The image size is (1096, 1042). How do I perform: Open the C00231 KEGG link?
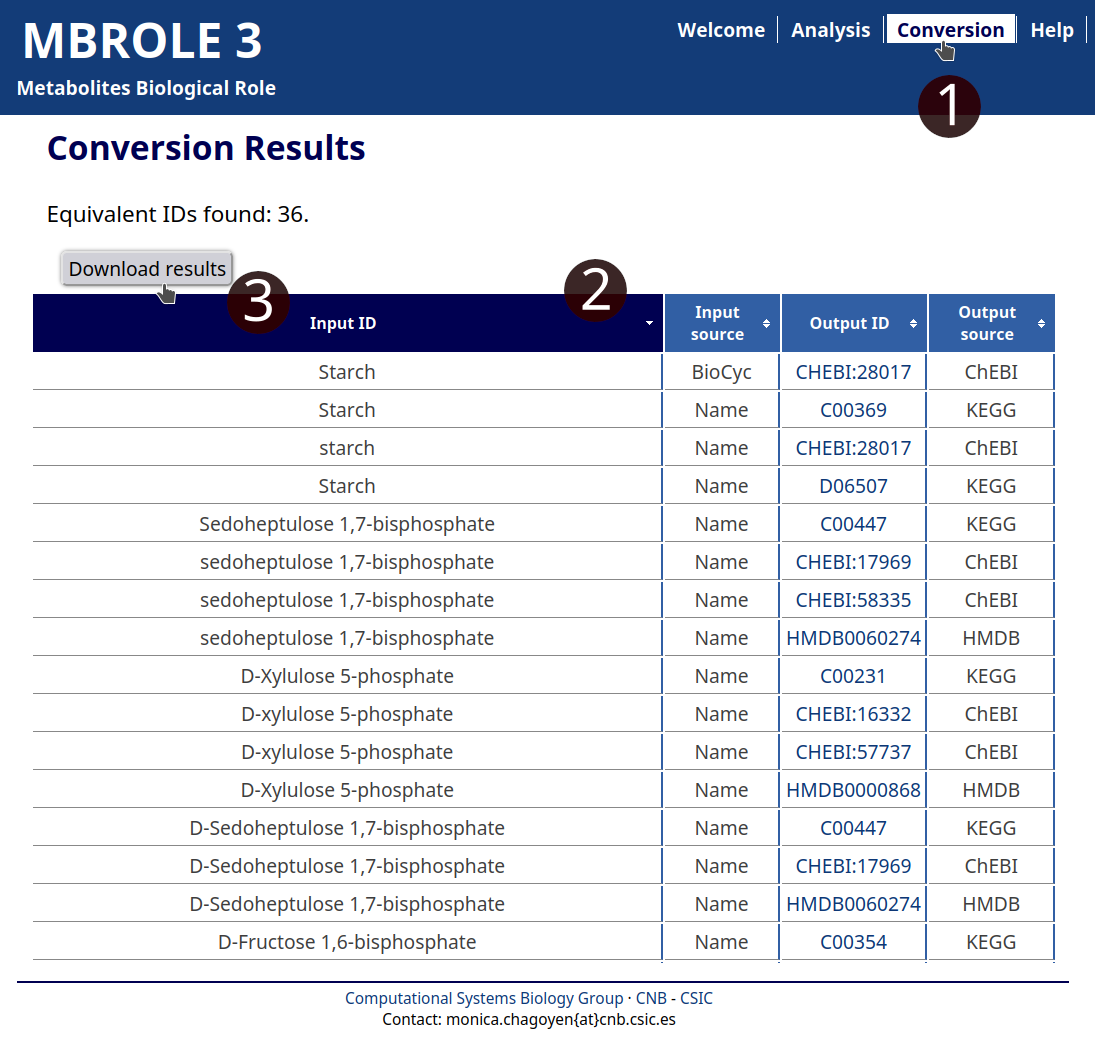click(x=853, y=676)
